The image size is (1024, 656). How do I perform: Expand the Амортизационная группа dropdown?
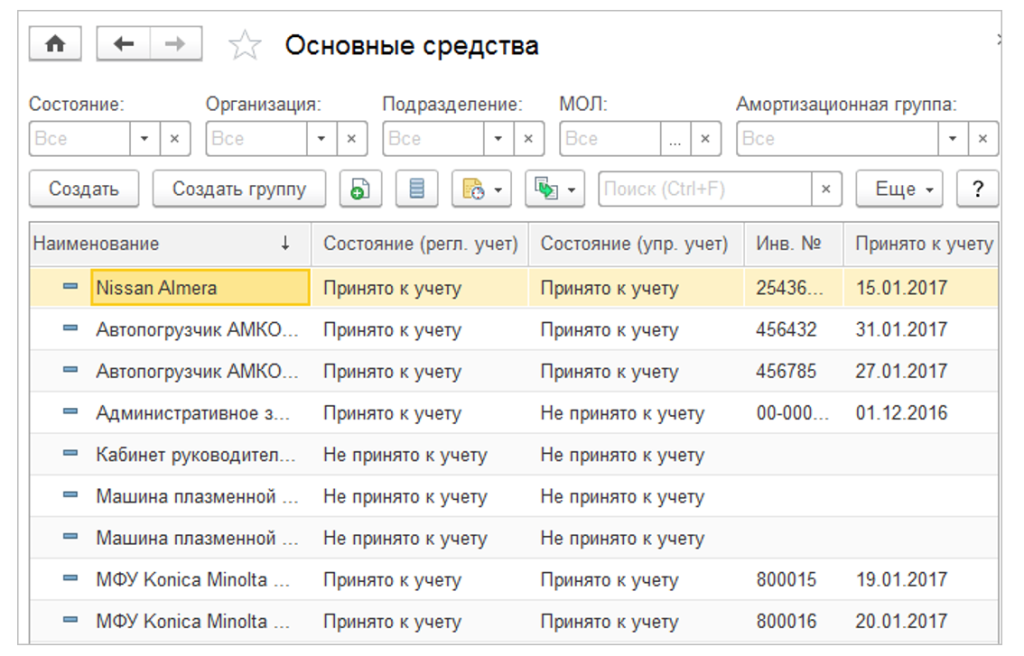tap(953, 139)
